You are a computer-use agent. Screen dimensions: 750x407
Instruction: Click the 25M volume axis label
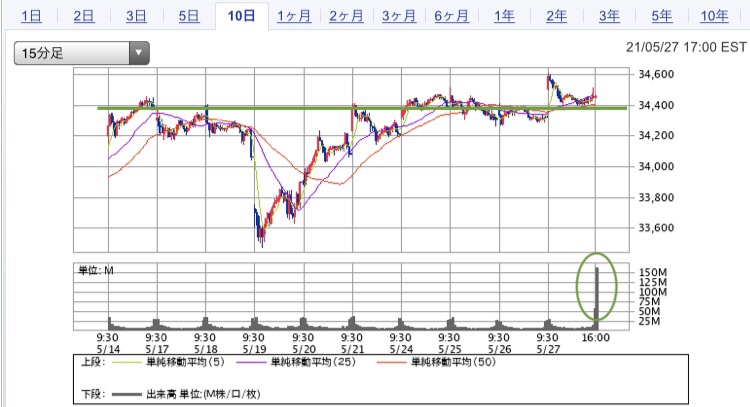(650, 321)
